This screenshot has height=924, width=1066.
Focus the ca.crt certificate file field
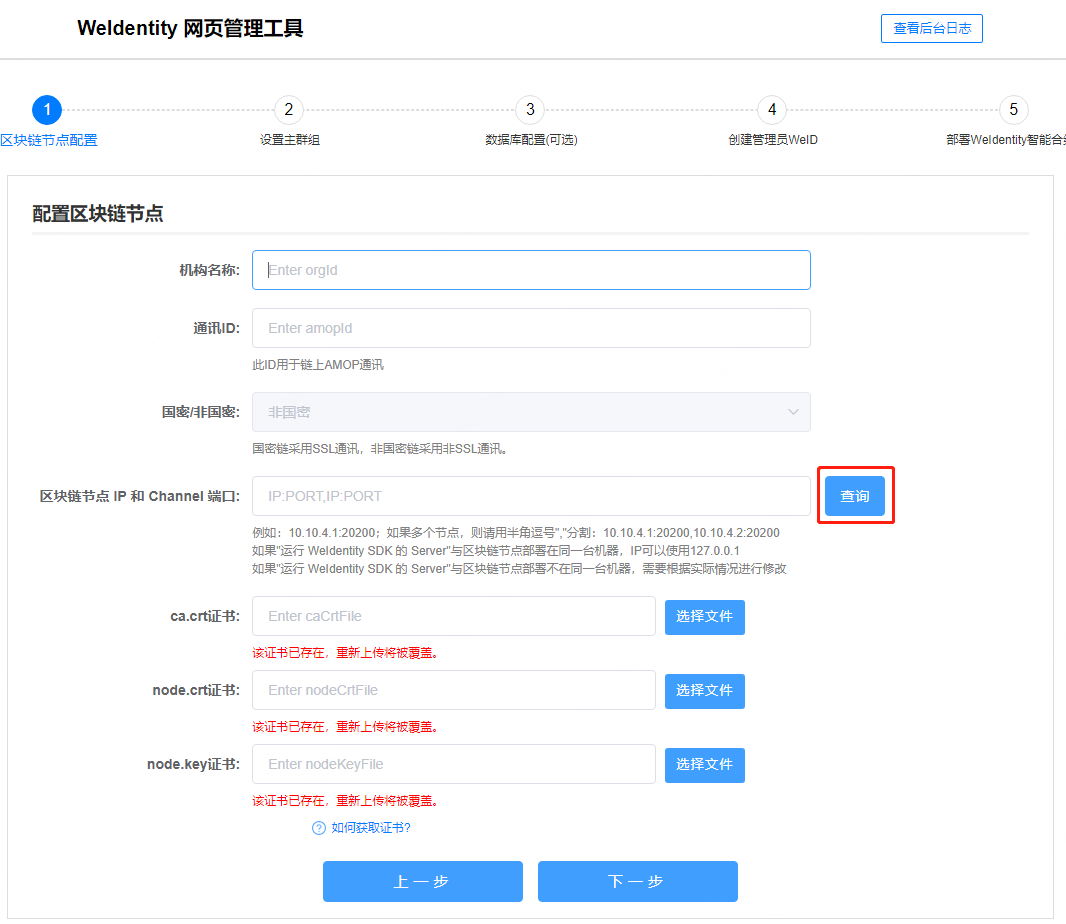(x=453, y=616)
